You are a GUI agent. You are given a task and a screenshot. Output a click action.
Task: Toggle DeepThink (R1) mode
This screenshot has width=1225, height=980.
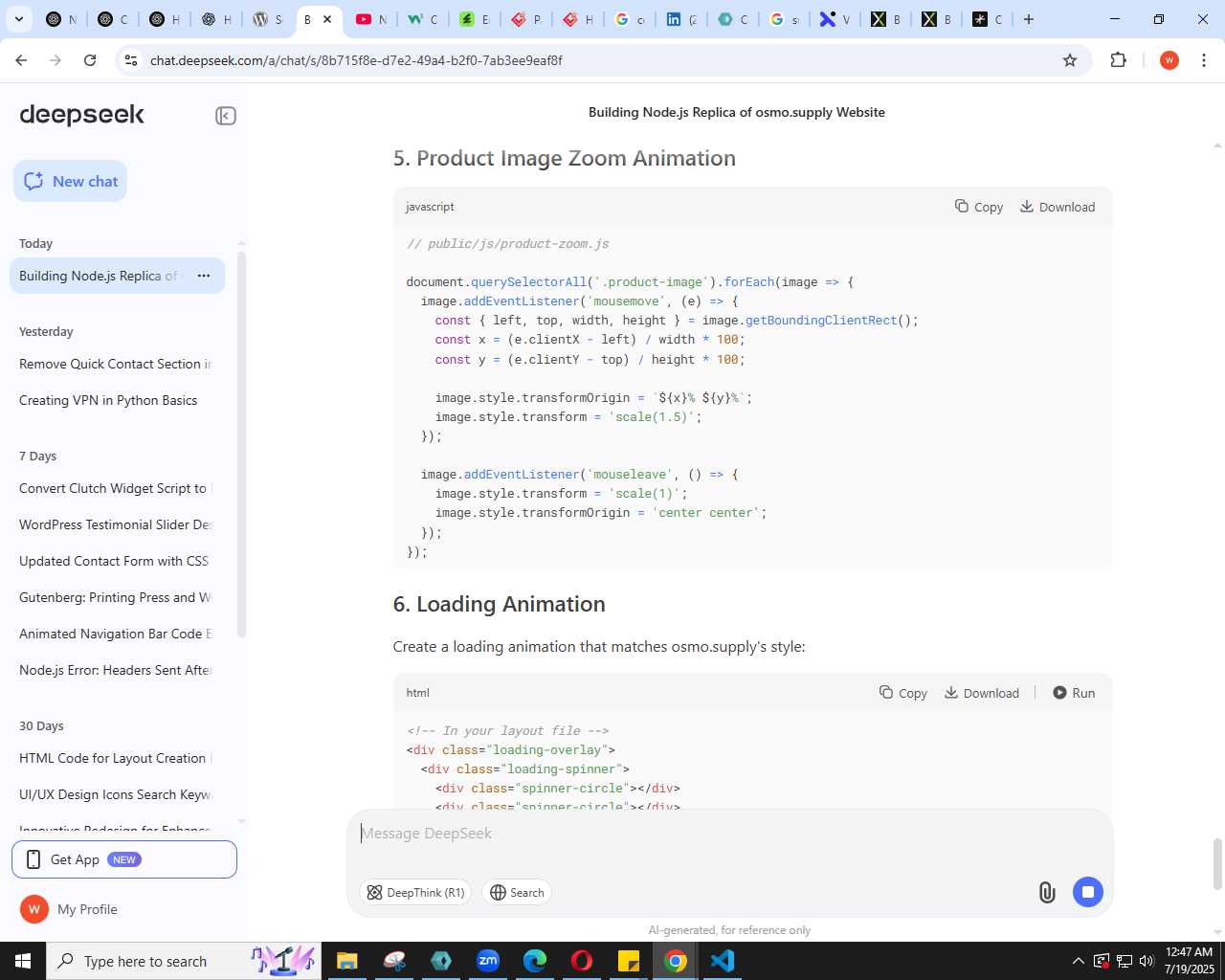click(x=415, y=892)
